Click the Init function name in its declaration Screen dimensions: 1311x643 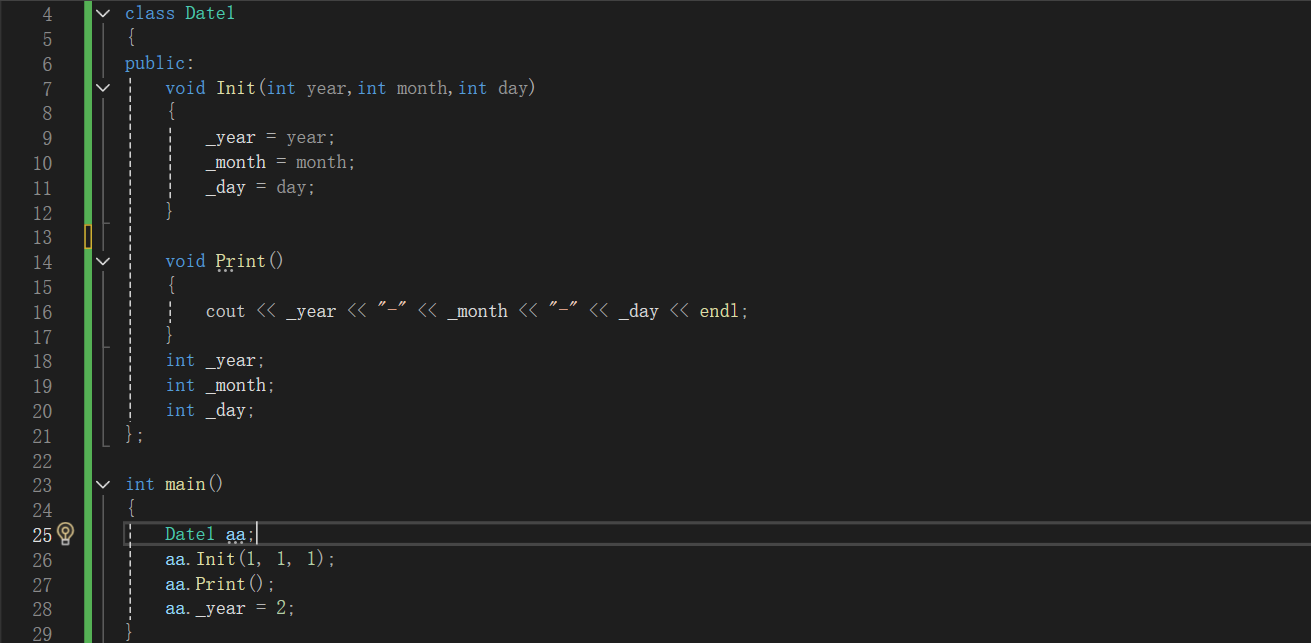236,88
